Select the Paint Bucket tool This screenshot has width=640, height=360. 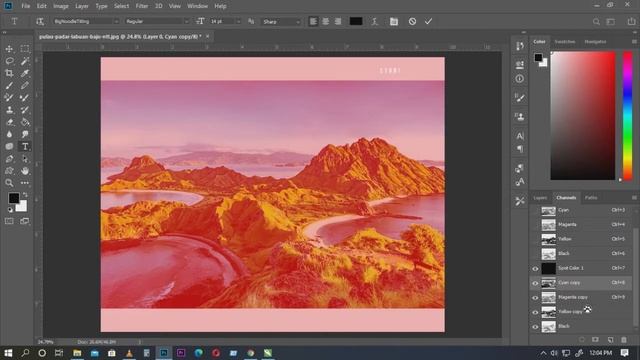(x=25, y=122)
